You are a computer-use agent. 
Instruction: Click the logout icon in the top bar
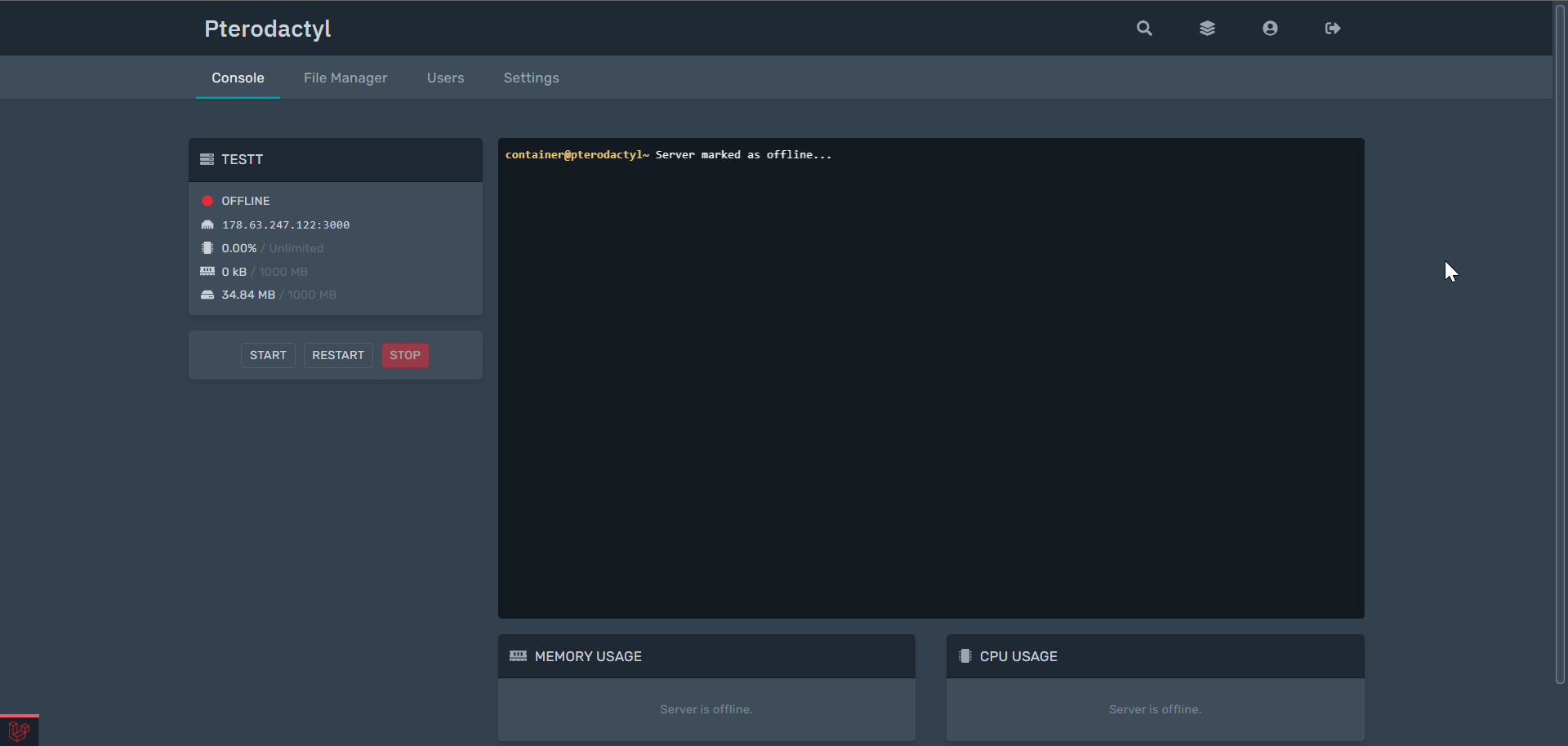tap(1332, 28)
